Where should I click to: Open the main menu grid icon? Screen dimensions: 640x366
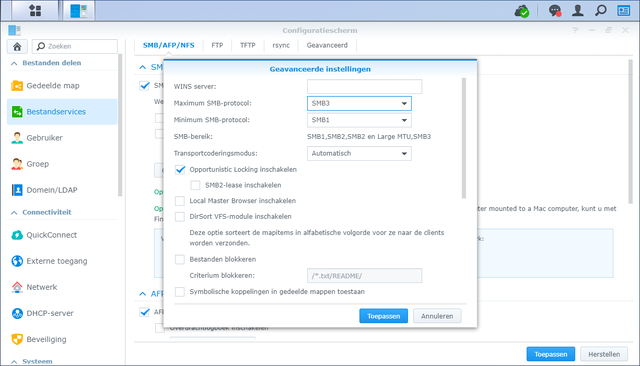pyautogui.click(x=35, y=11)
